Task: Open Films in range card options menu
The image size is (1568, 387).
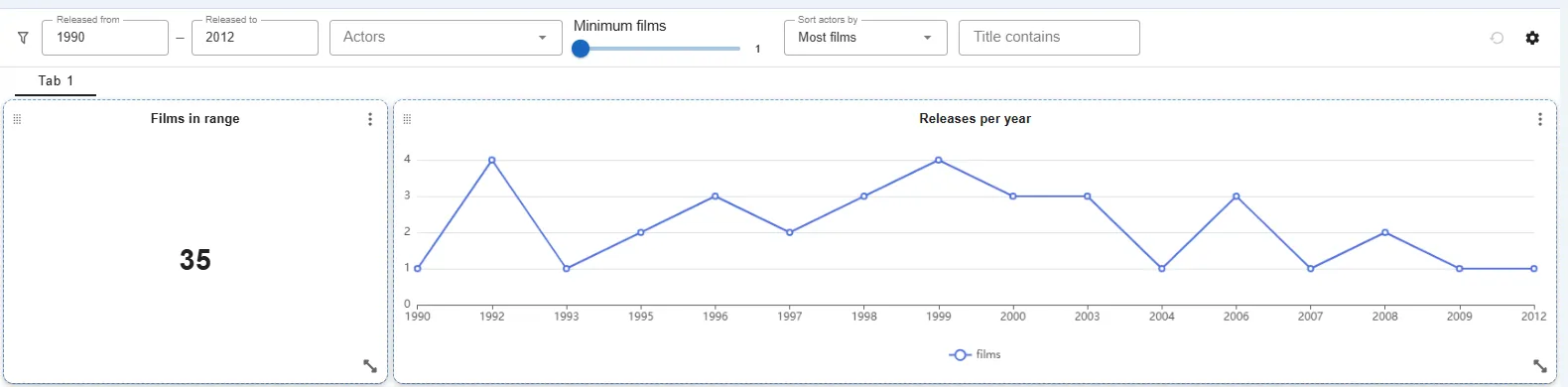Action: [370, 119]
